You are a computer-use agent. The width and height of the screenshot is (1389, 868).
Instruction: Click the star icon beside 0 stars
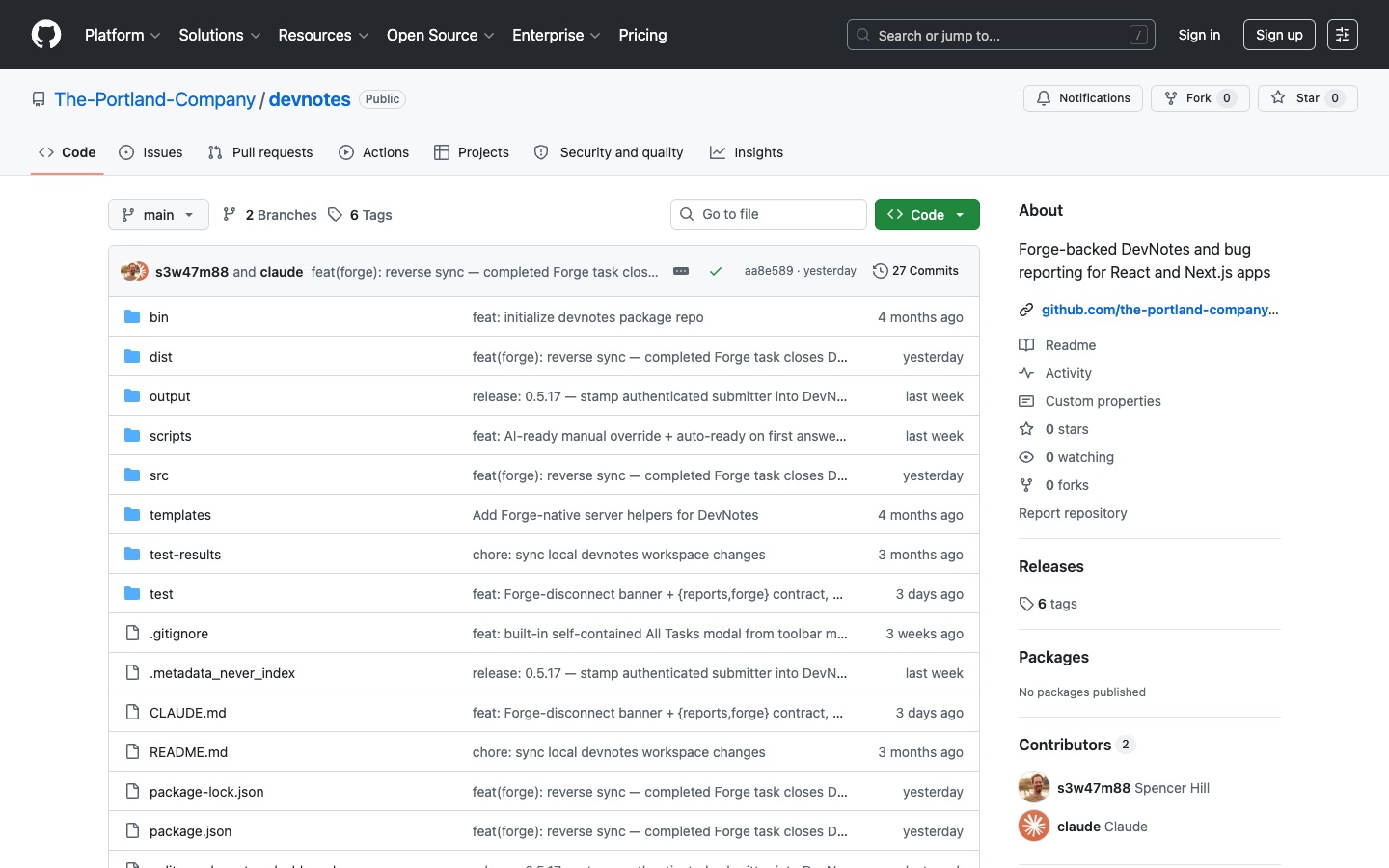click(1026, 429)
